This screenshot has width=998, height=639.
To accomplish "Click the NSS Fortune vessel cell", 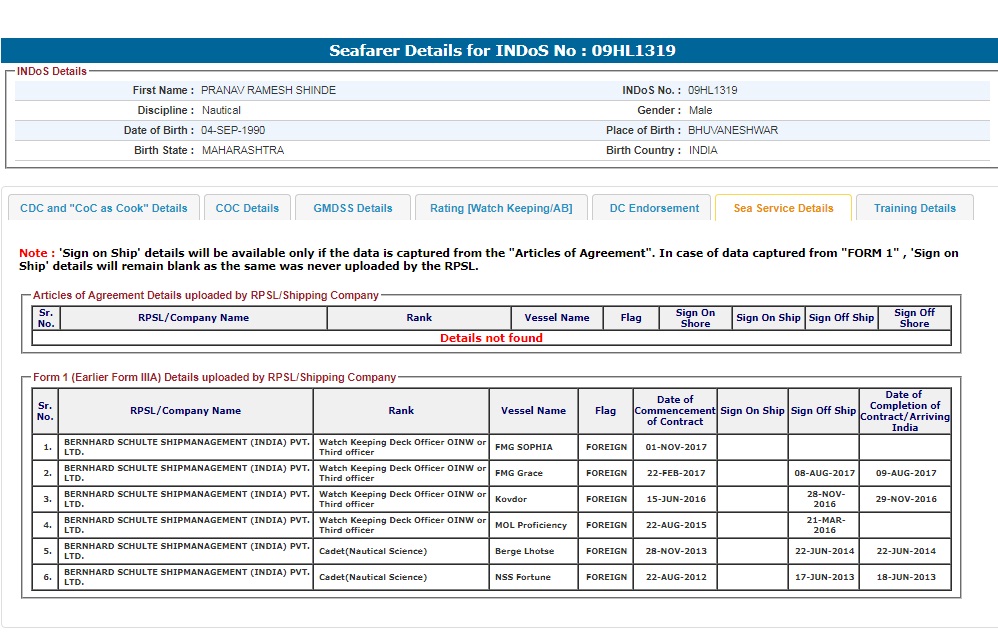I will click(x=522, y=577).
